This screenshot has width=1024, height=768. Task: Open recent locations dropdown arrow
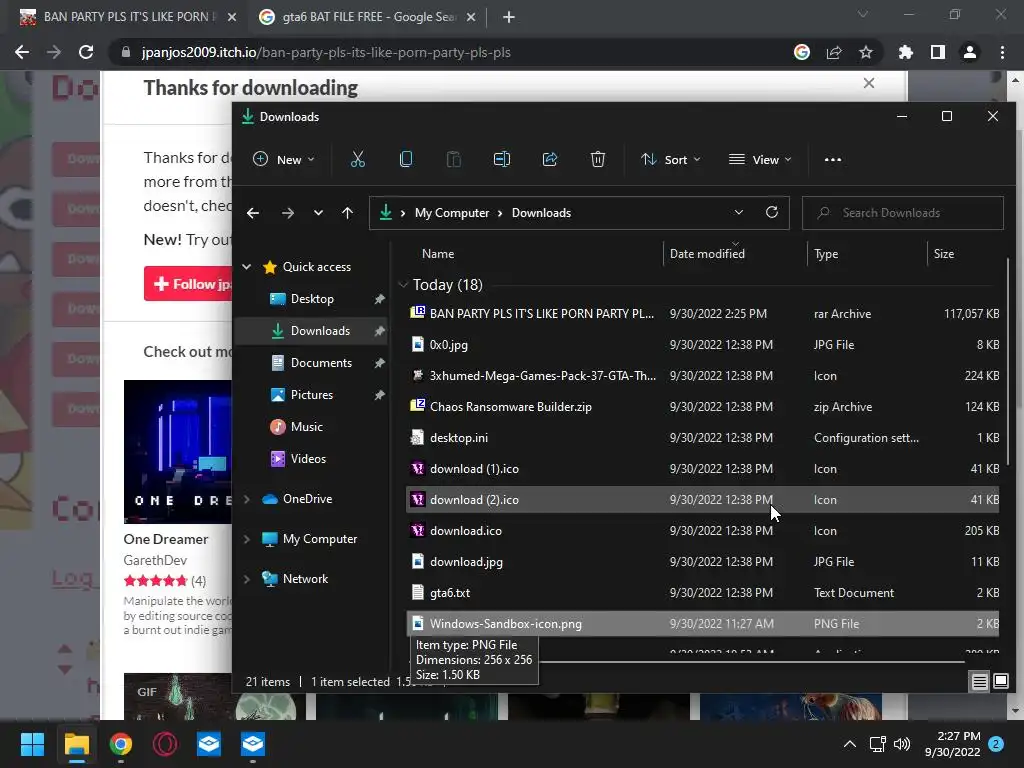point(318,213)
